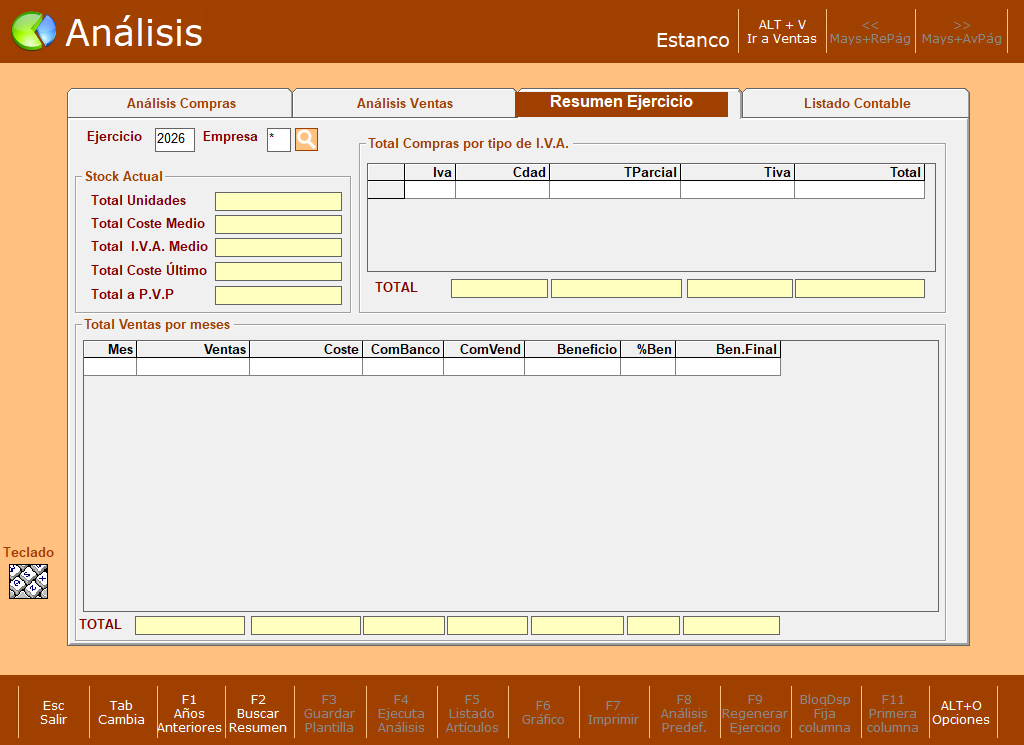The width and height of the screenshot is (1024, 745).
Task: Open F1 Años Anteriores
Action: click(x=189, y=713)
